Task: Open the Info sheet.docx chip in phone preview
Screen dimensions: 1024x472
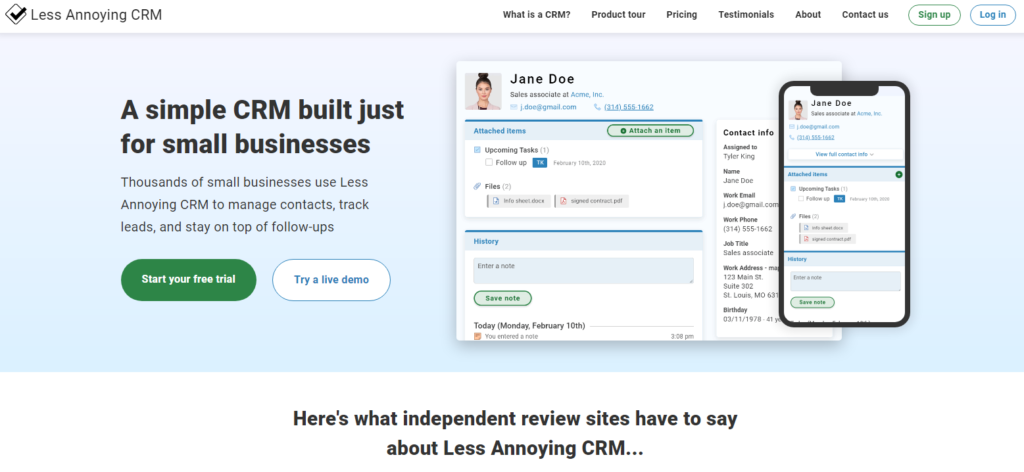Action: click(x=824, y=228)
